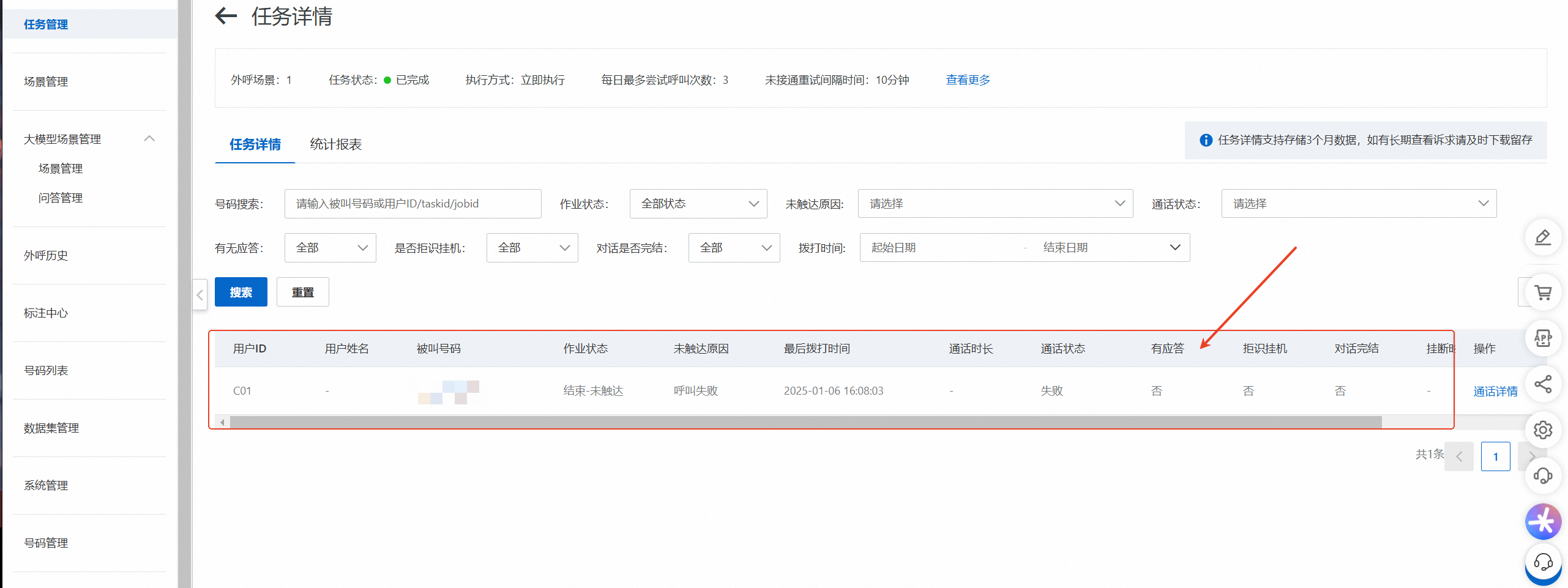Click the 最后拨打时间 column header
This screenshot has height=588, width=1568.
click(817, 349)
